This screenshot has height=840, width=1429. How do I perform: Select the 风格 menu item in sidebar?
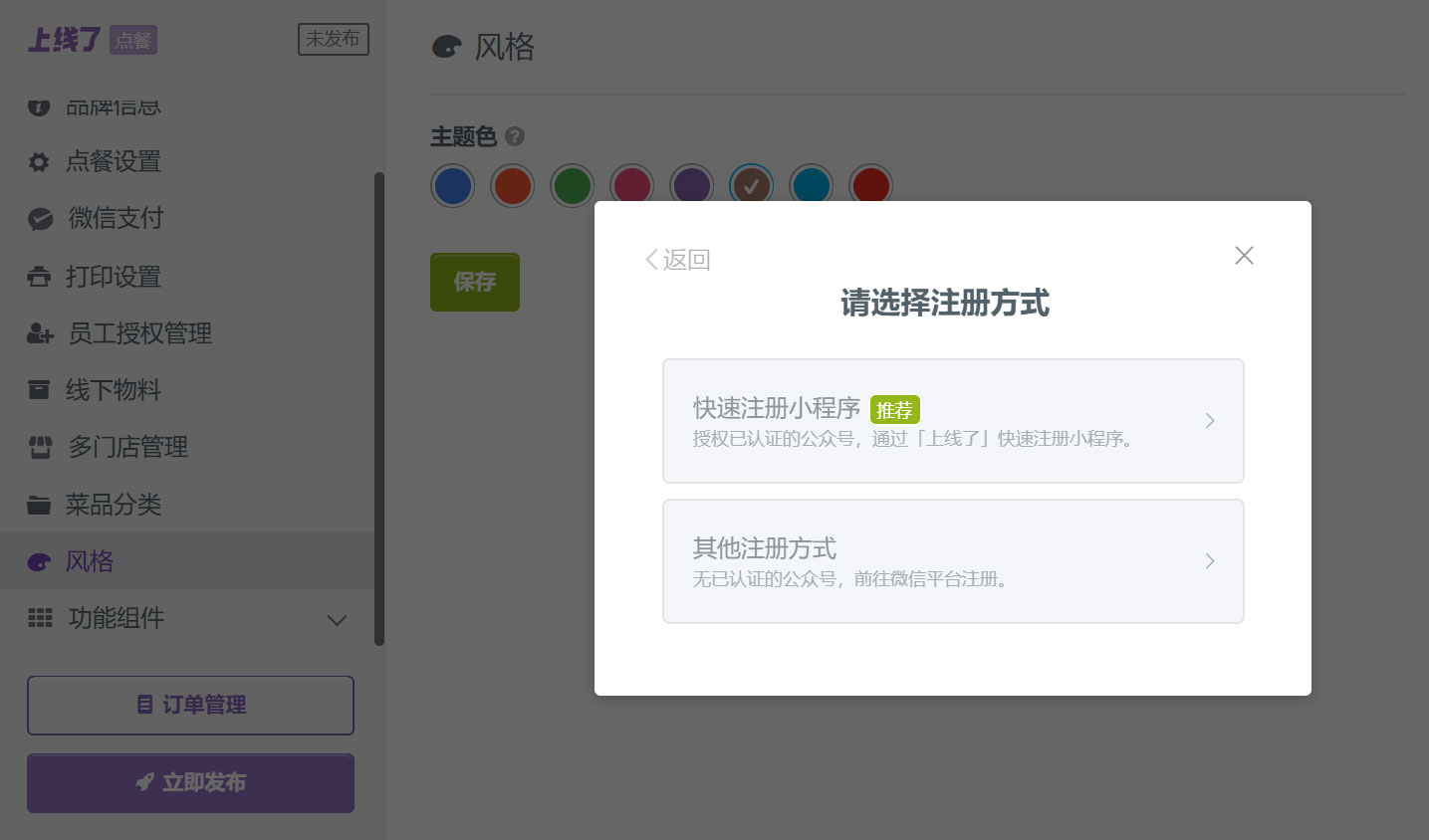pos(90,561)
